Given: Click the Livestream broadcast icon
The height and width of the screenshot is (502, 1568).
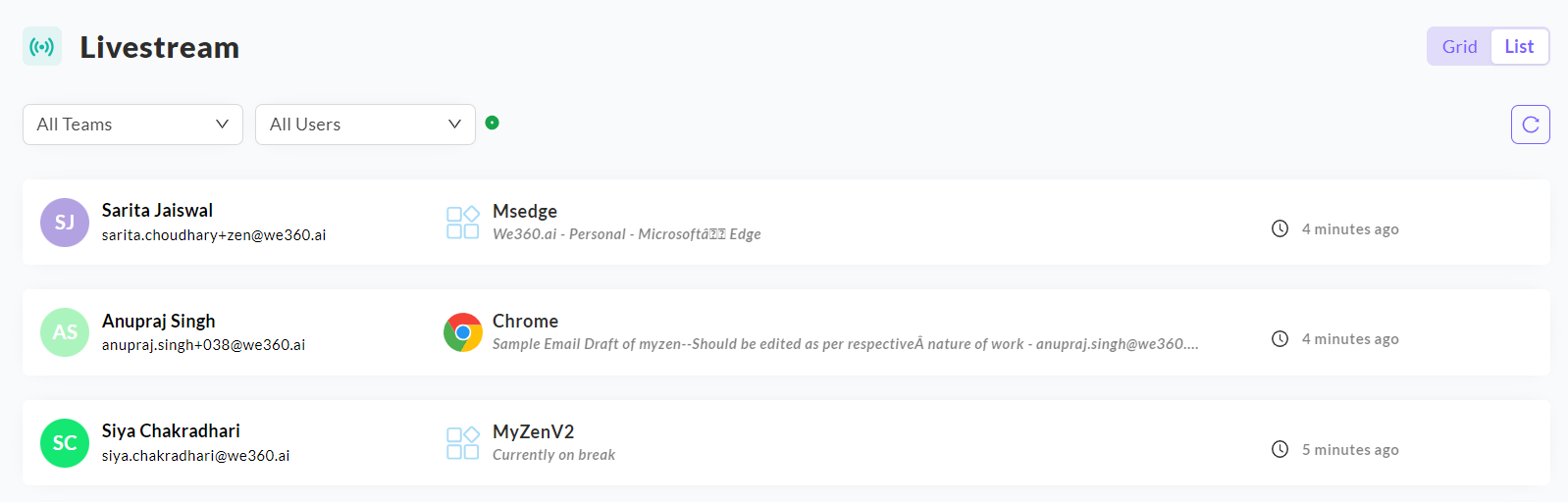Looking at the screenshot, I should pyautogui.click(x=42, y=46).
